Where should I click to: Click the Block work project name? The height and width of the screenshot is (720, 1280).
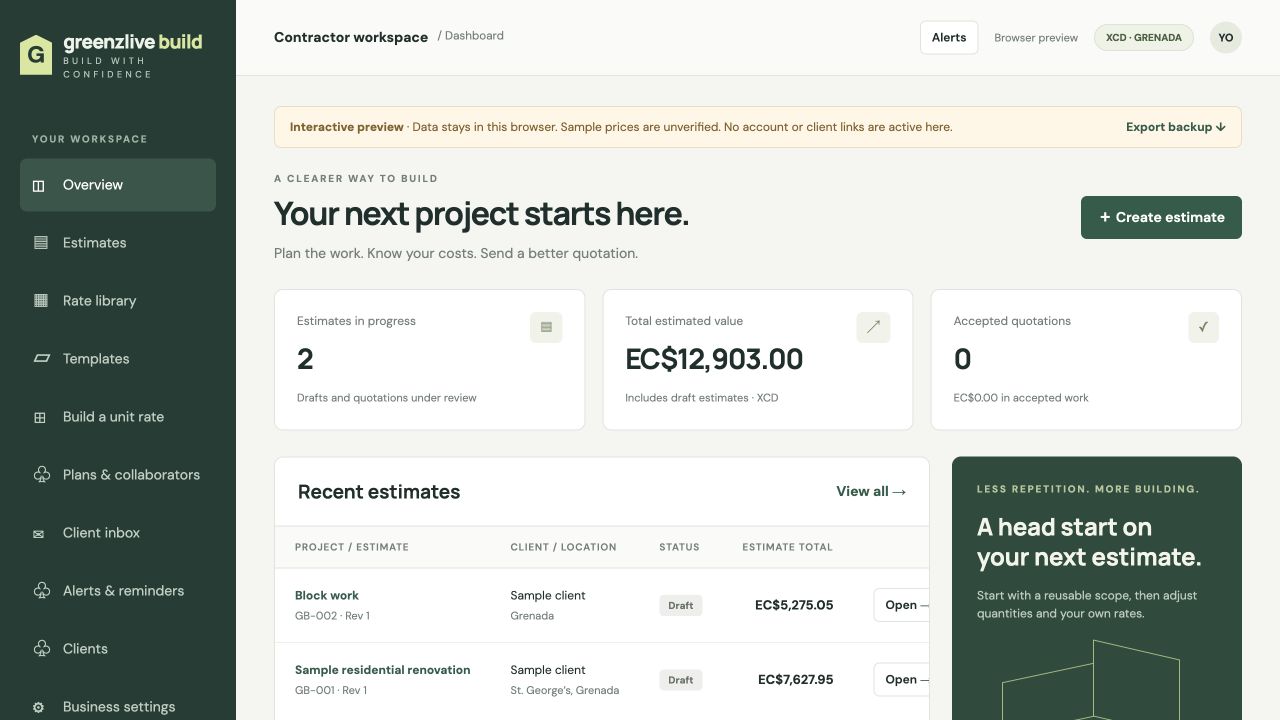click(327, 595)
